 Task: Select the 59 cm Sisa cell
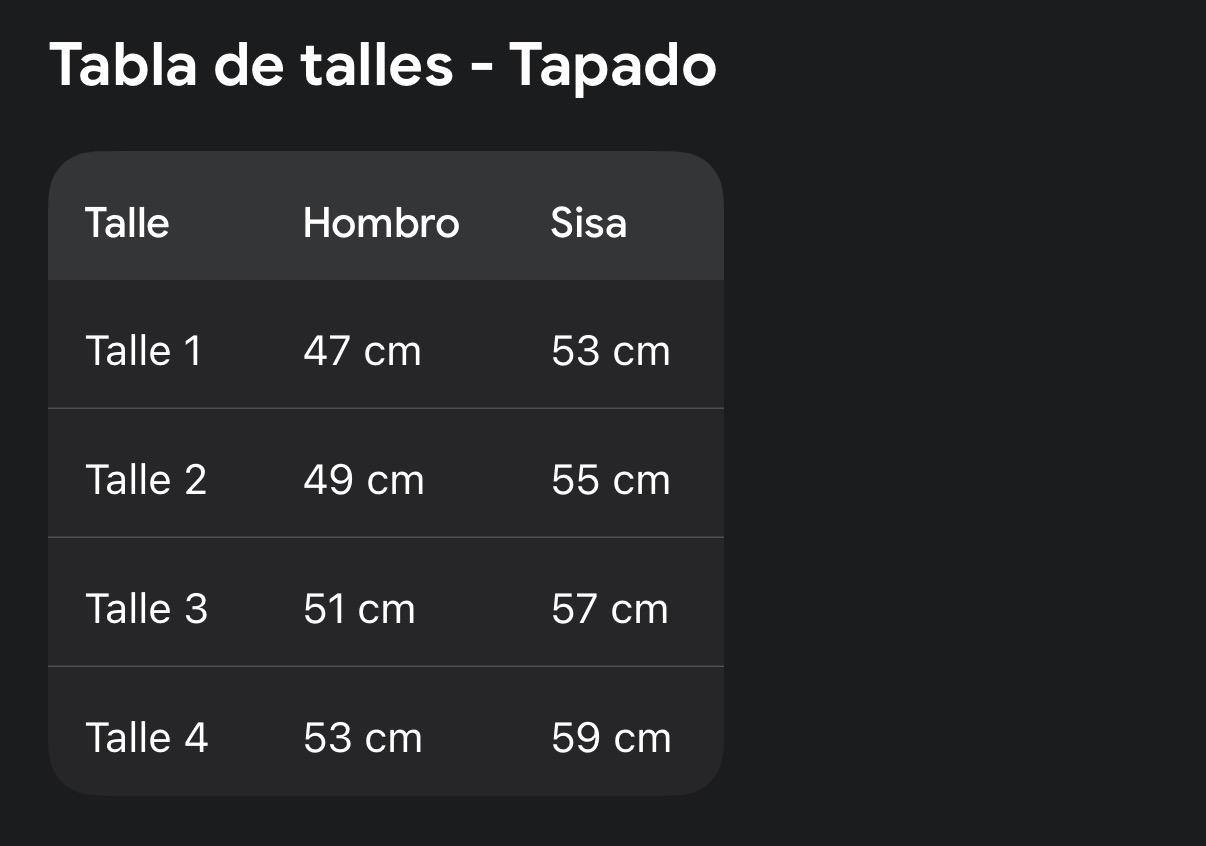coord(610,738)
